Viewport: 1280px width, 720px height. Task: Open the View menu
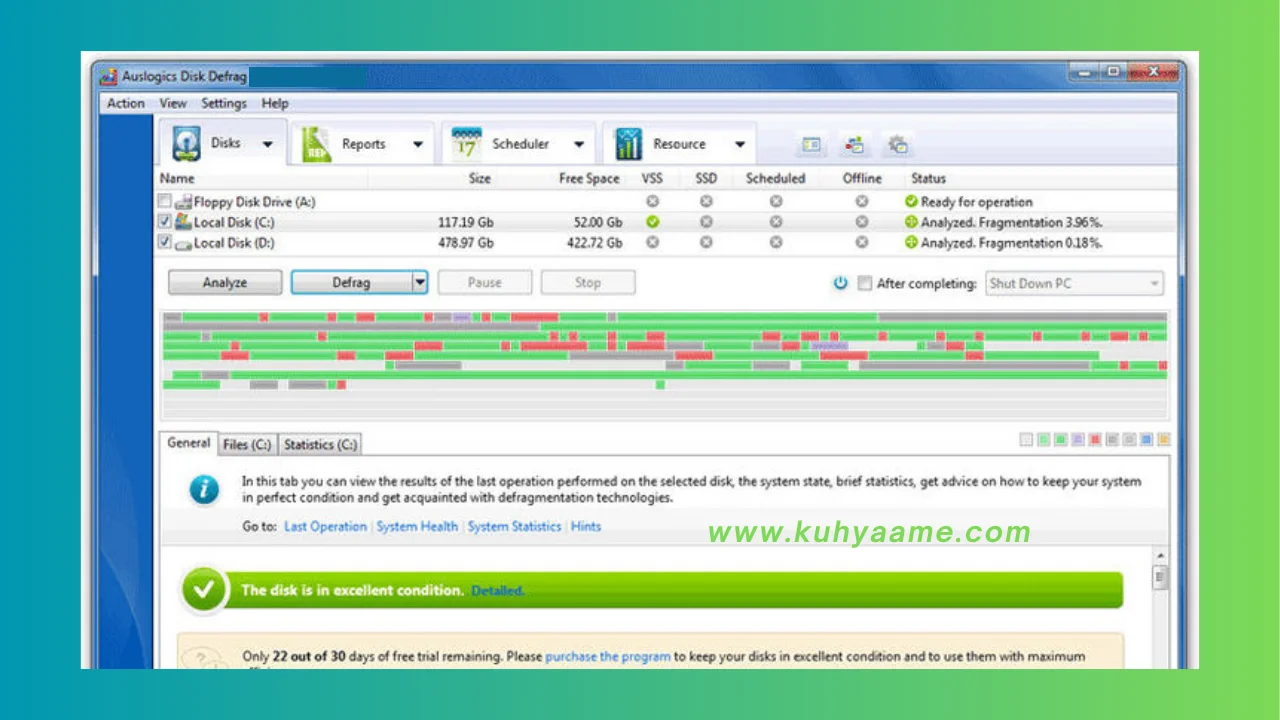click(173, 103)
